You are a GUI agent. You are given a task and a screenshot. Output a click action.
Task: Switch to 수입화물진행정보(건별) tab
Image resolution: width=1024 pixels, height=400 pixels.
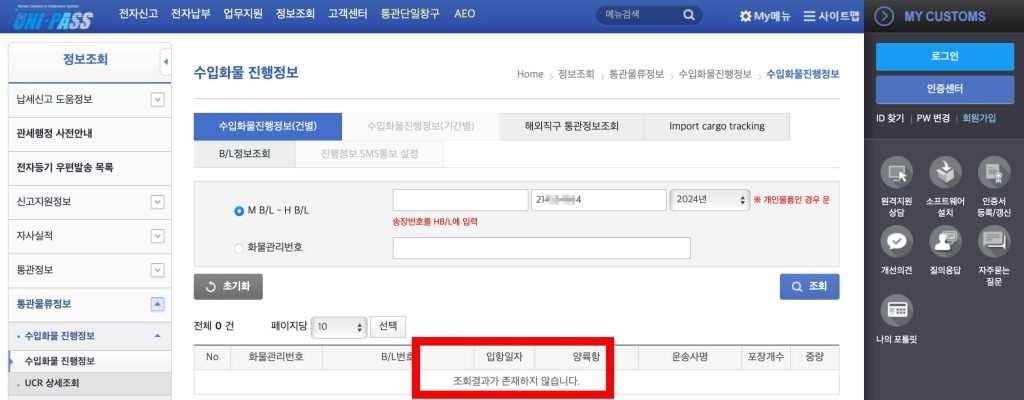(x=268, y=127)
